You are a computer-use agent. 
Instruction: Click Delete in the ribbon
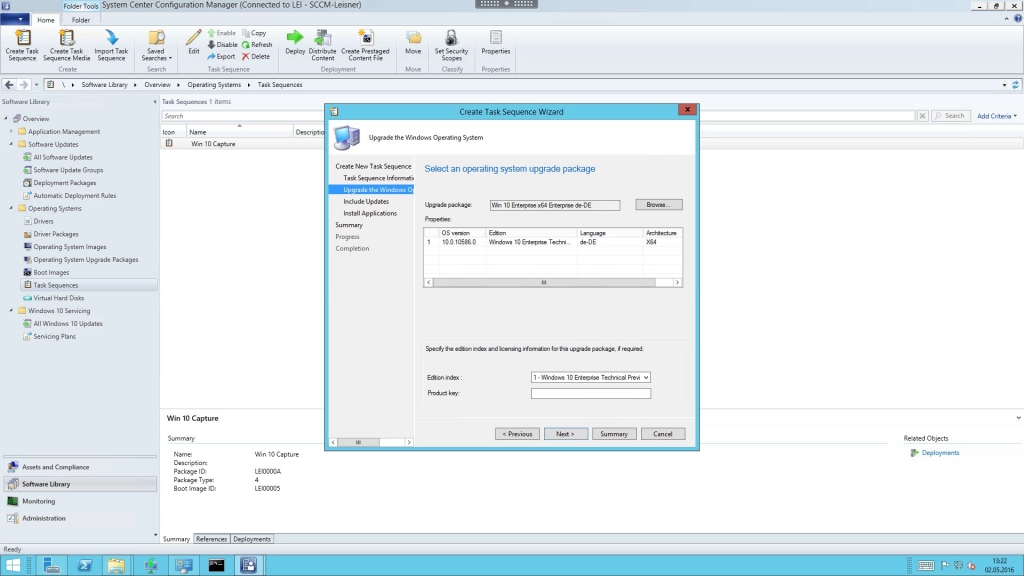256,56
